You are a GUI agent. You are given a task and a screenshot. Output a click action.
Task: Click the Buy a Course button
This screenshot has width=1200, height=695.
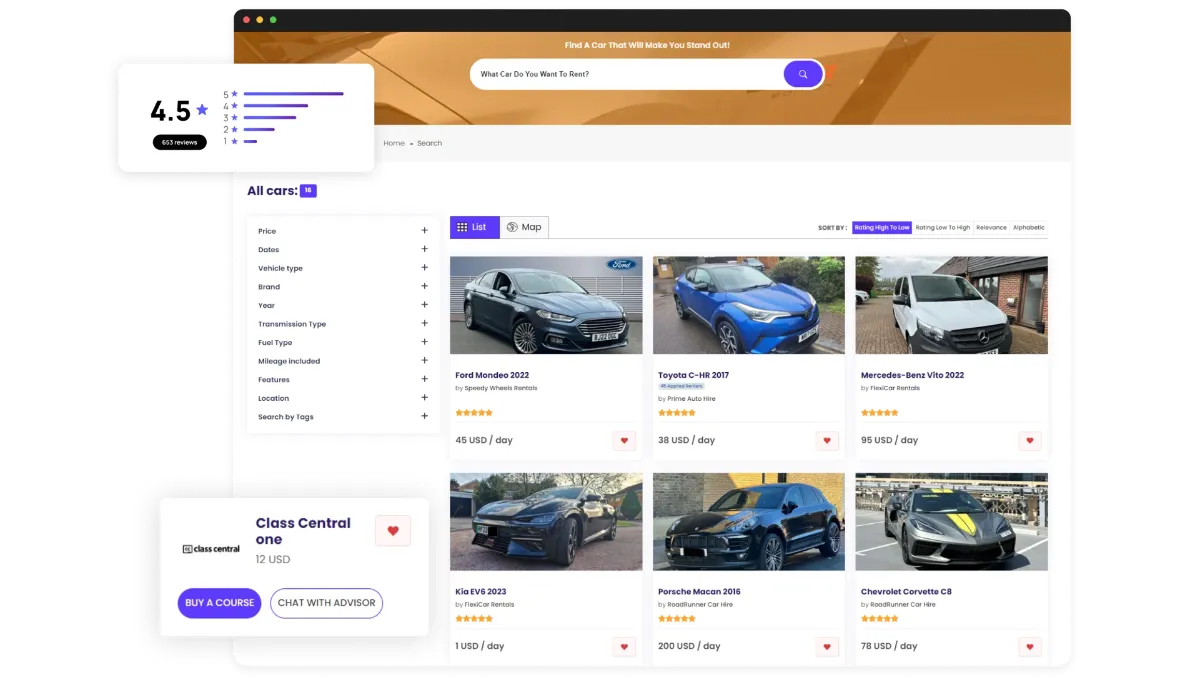(x=220, y=603)
